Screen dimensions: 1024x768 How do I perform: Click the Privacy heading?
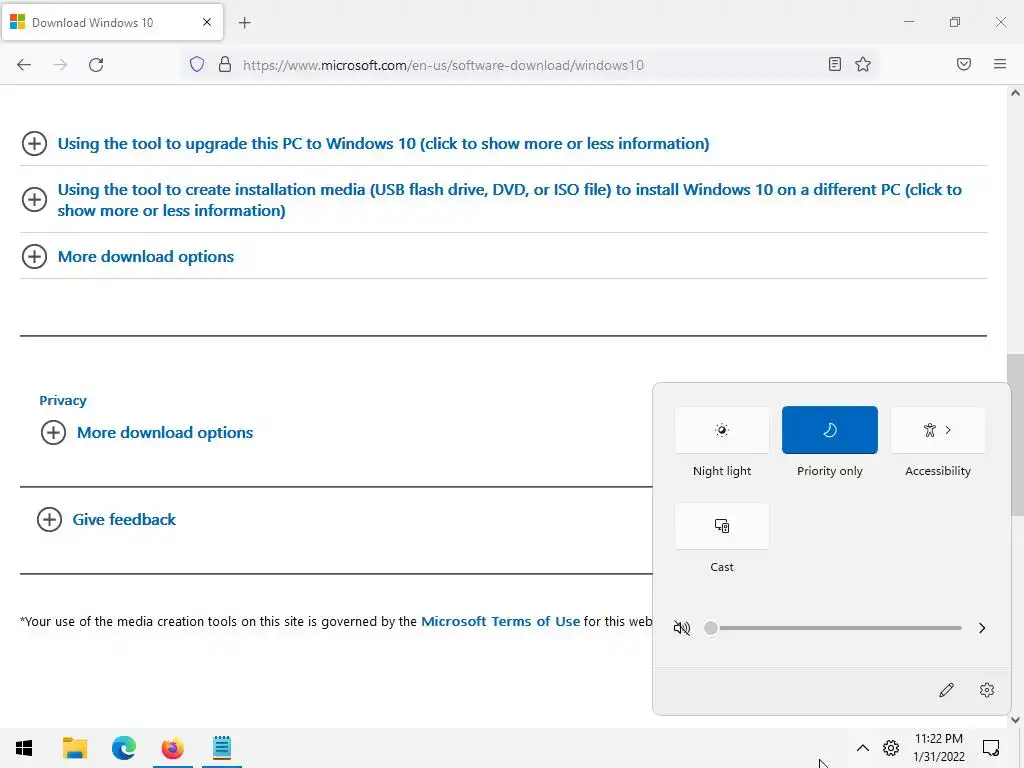coord(63,400)
